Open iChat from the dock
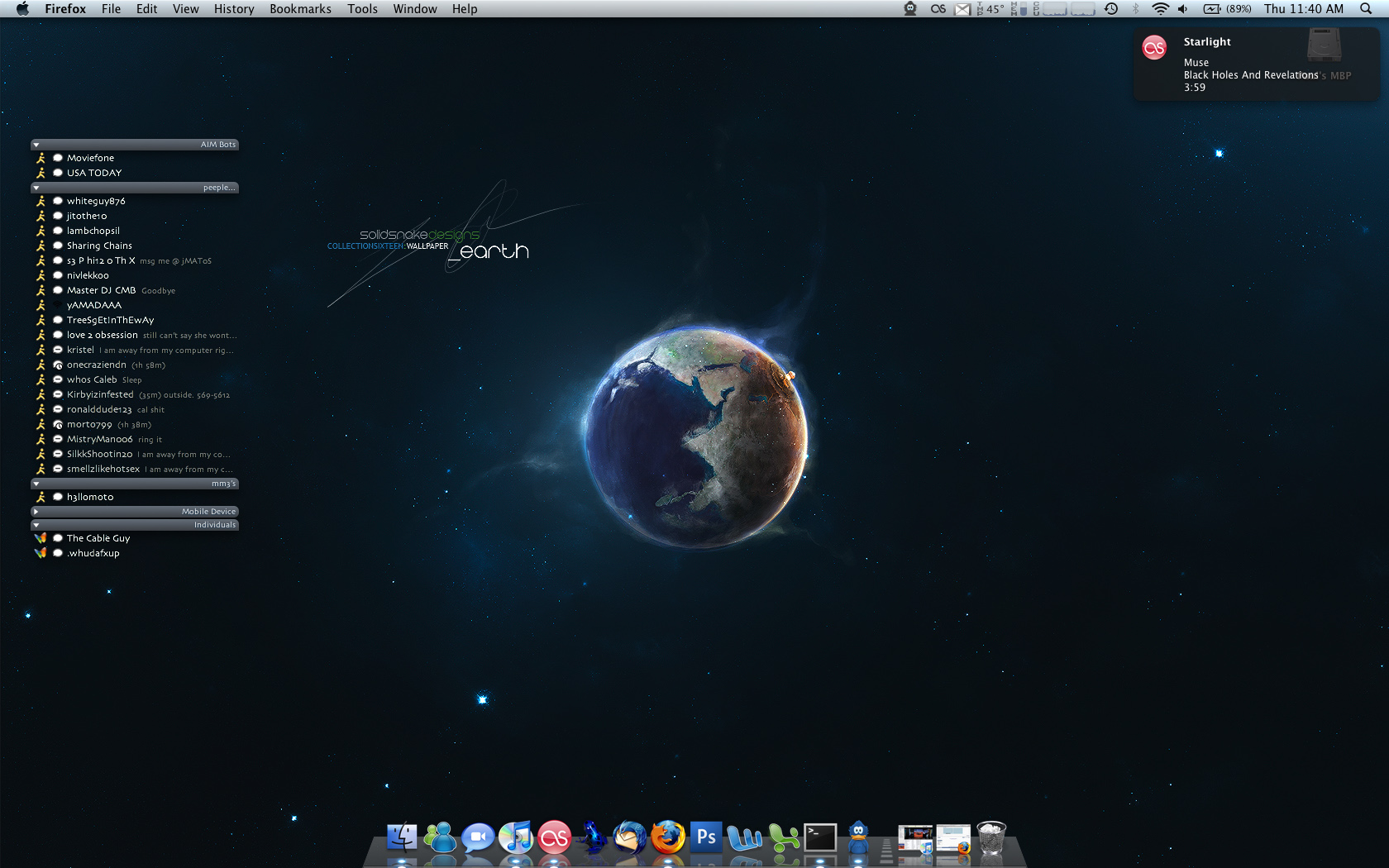1389x868 pixels. (478, 837)
